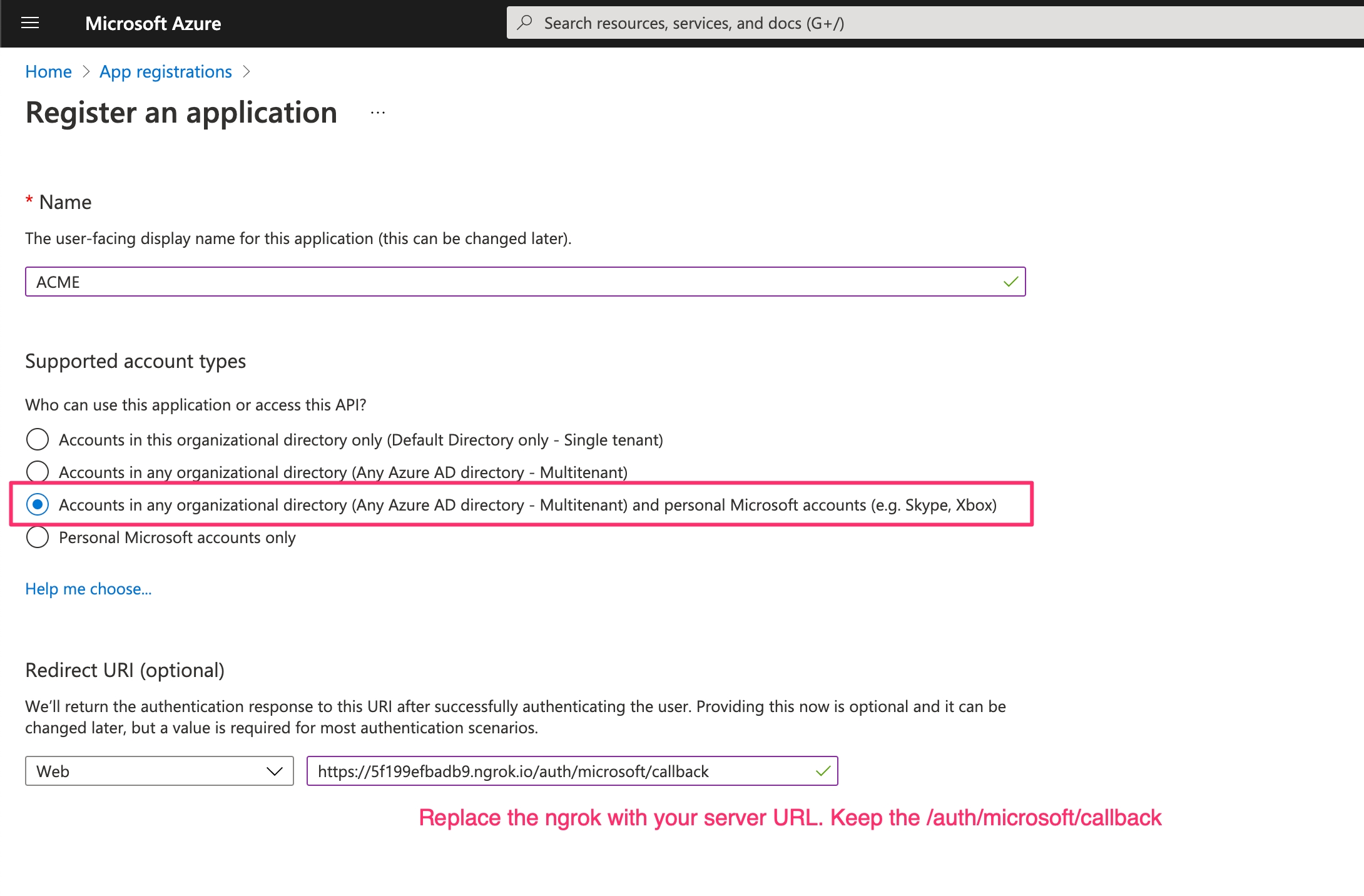Image resolution: width=1364 pixels, height=896 pixels.
Task: Click the dropdown arrow next to Web
Action: (x=274, y=771)
